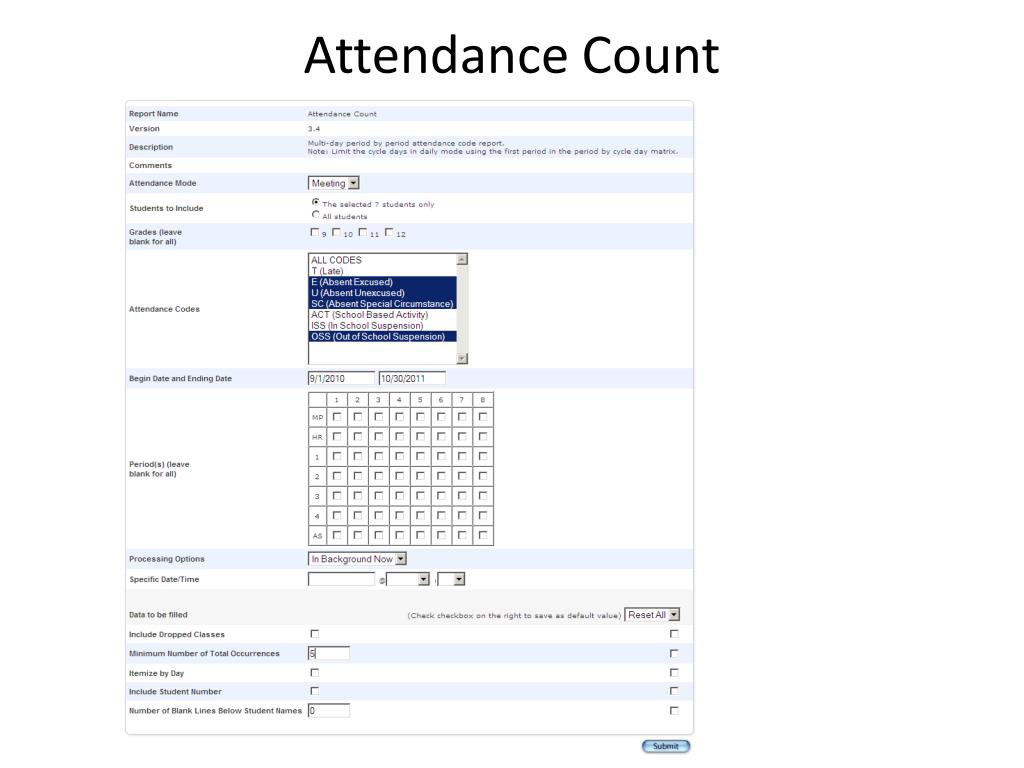Viewport: 1024px width, 768px height.
Task: Check AS period for cycle day 8
Action: (x=483, y=535)
